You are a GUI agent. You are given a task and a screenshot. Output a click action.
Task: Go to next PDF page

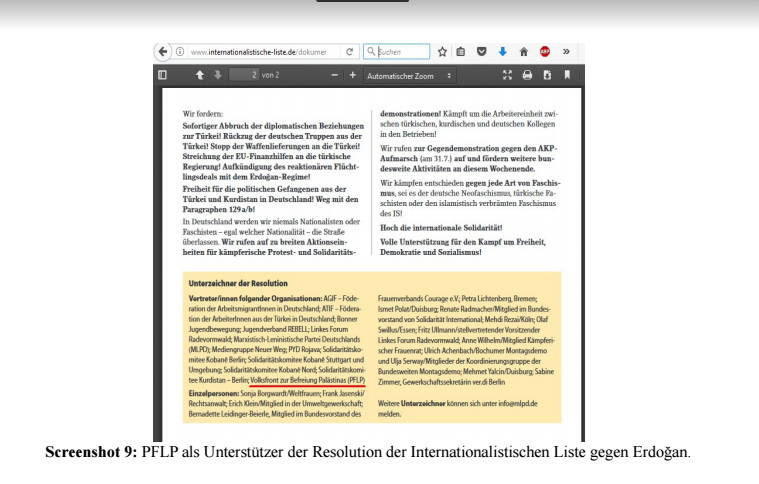click(x=217, y=75)
